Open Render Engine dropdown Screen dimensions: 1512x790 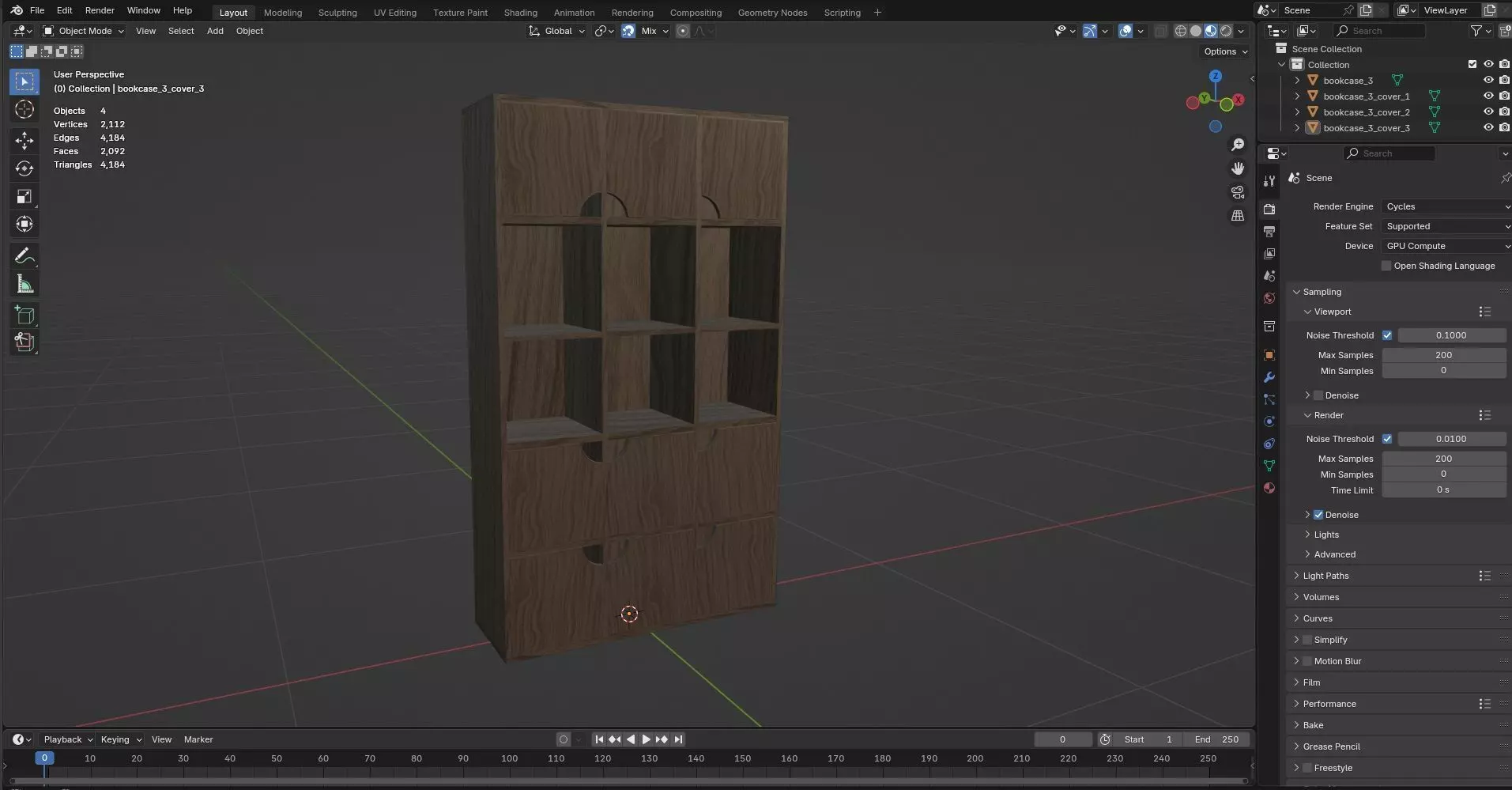pyautogui.click(x=1446, y=206)
